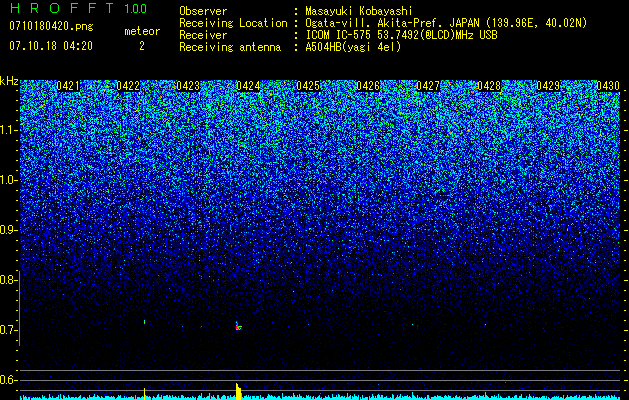629x400 pixels.
Task: Click the Observer label
Action: [x=203, y=11]
